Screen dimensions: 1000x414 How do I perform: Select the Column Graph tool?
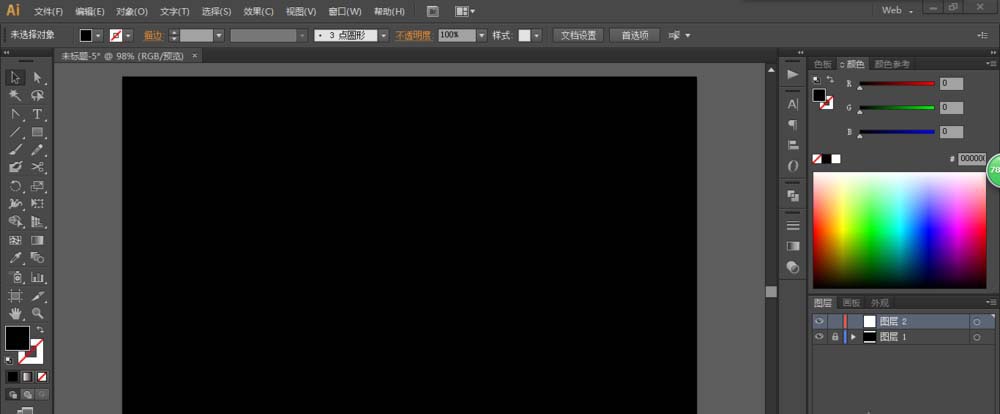tap(38, 277)
